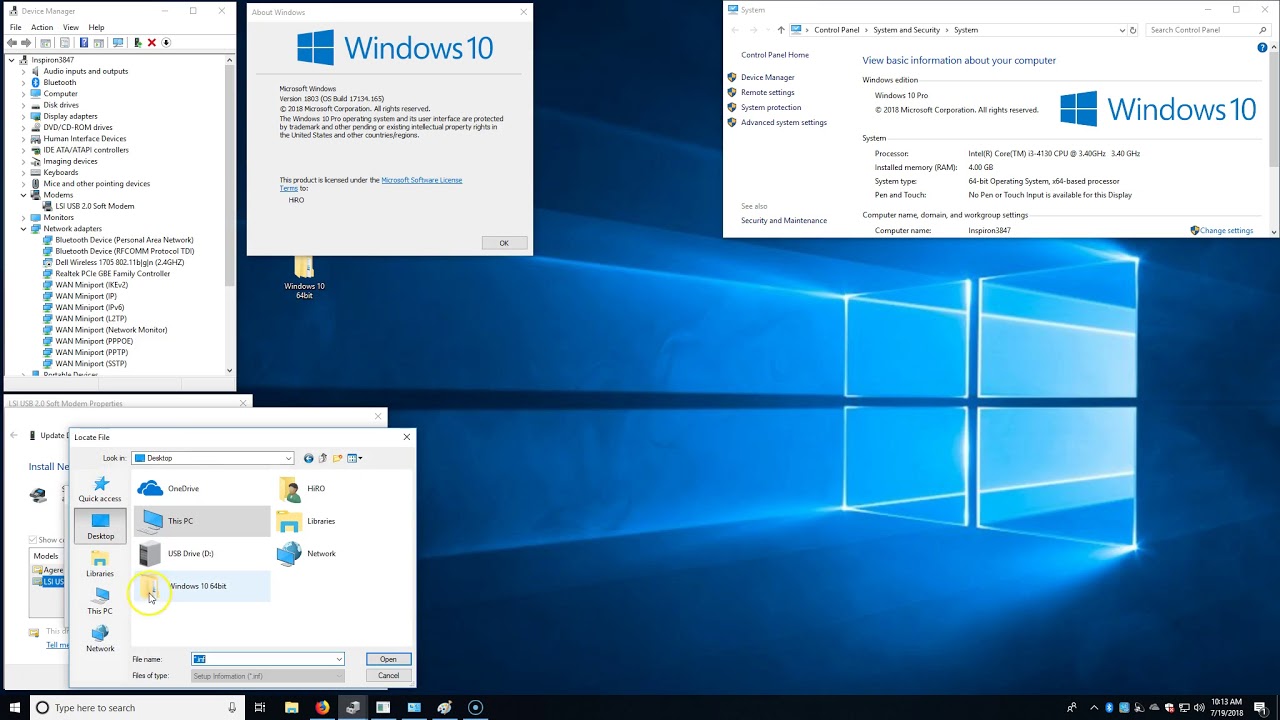
Task: Show hidden icons chevron in system tray
Action: click(1093, 707)
